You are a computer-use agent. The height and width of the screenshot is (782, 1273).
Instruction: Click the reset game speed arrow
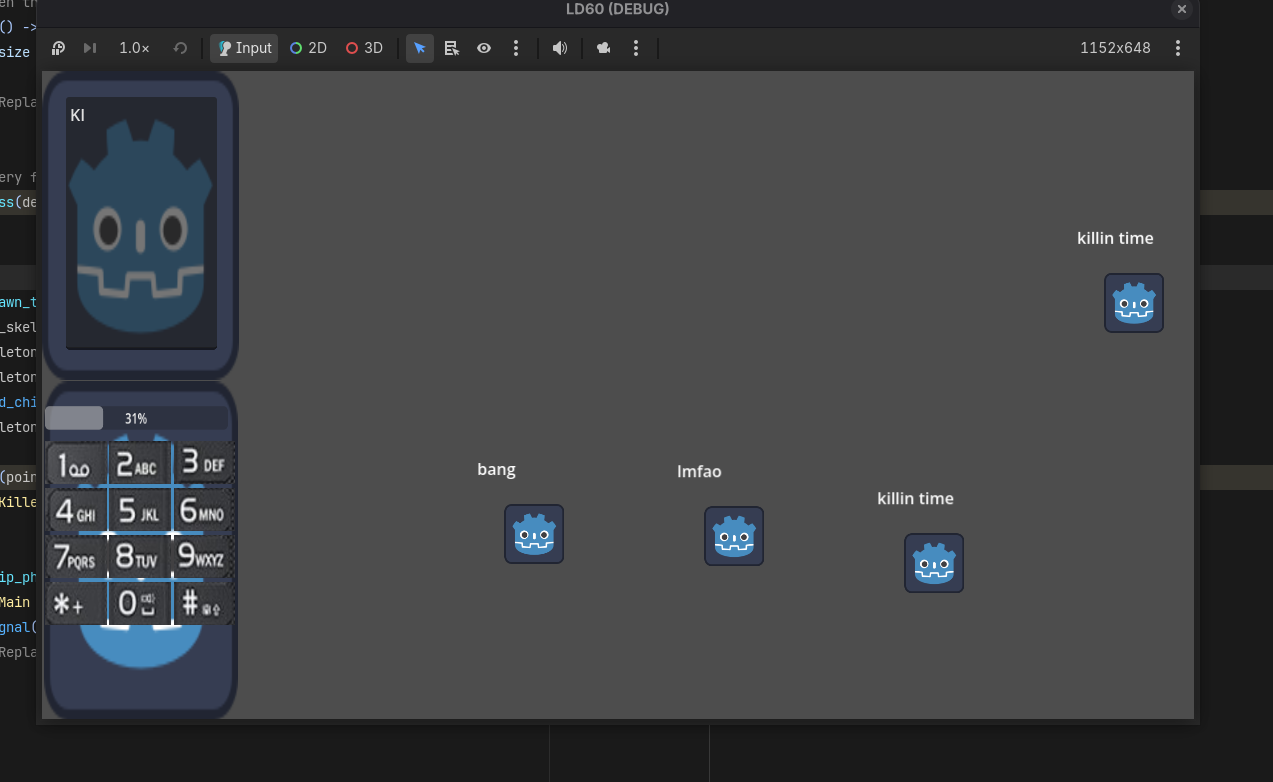tap(180, 48)
